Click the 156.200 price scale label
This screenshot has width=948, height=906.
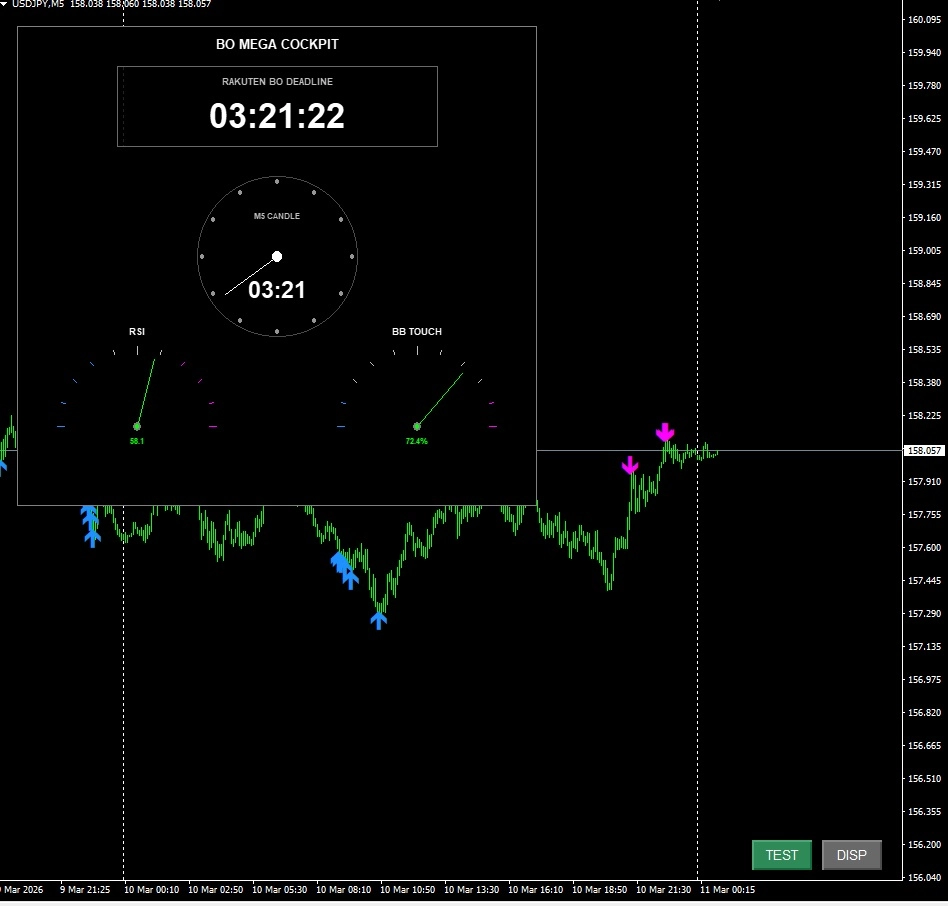coord(924,844)
